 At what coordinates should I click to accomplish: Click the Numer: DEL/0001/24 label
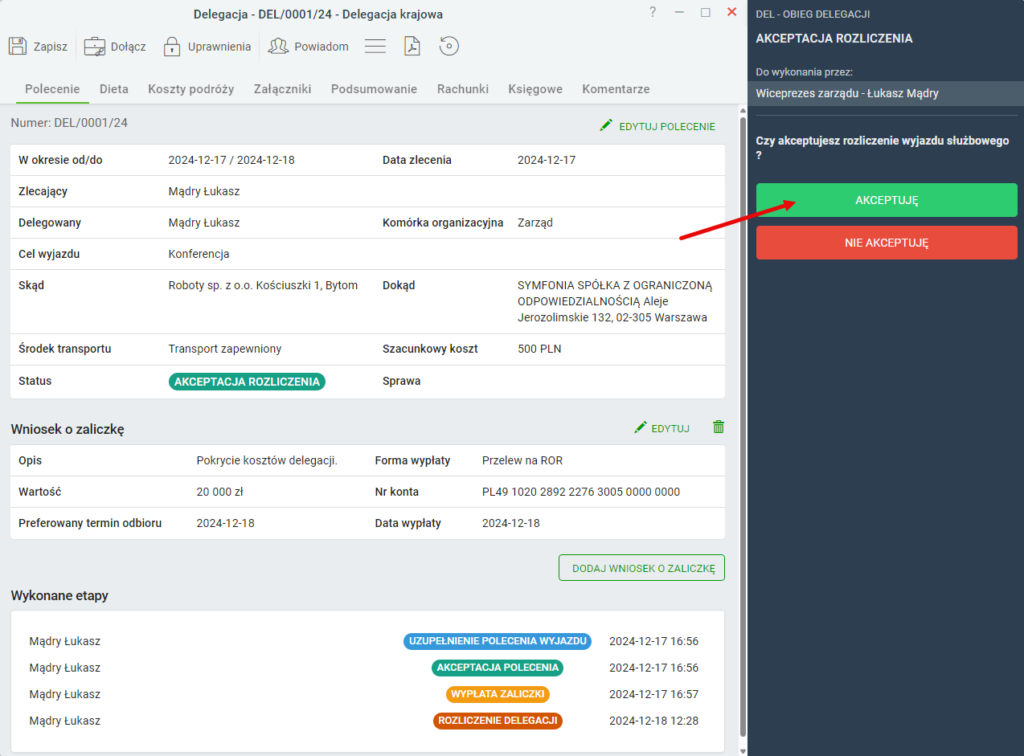[69, 123]
